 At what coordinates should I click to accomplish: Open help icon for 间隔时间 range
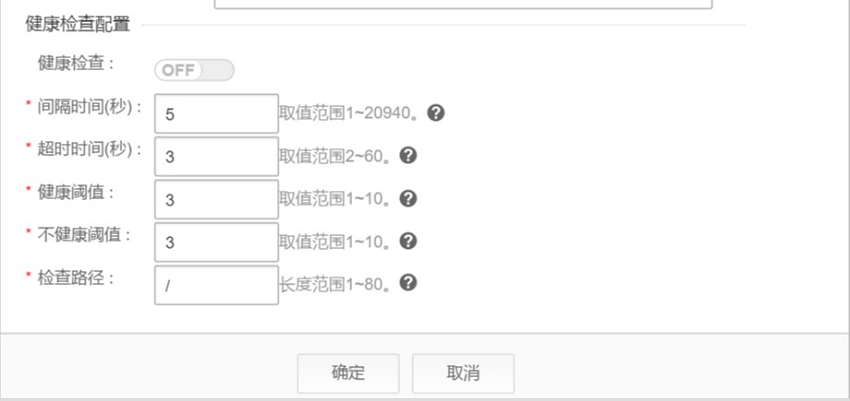[436, 113]
